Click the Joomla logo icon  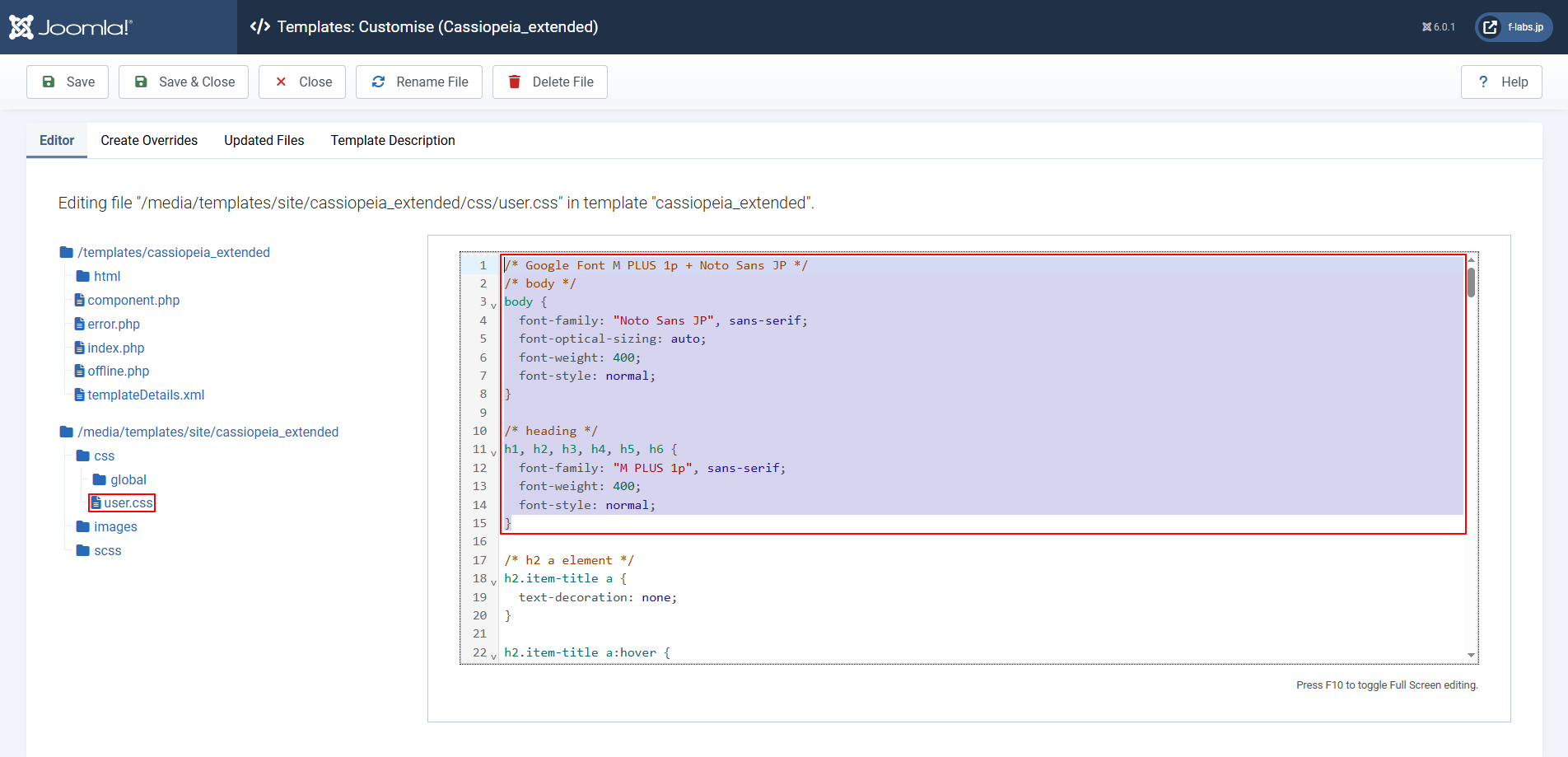tap(21, 27)
